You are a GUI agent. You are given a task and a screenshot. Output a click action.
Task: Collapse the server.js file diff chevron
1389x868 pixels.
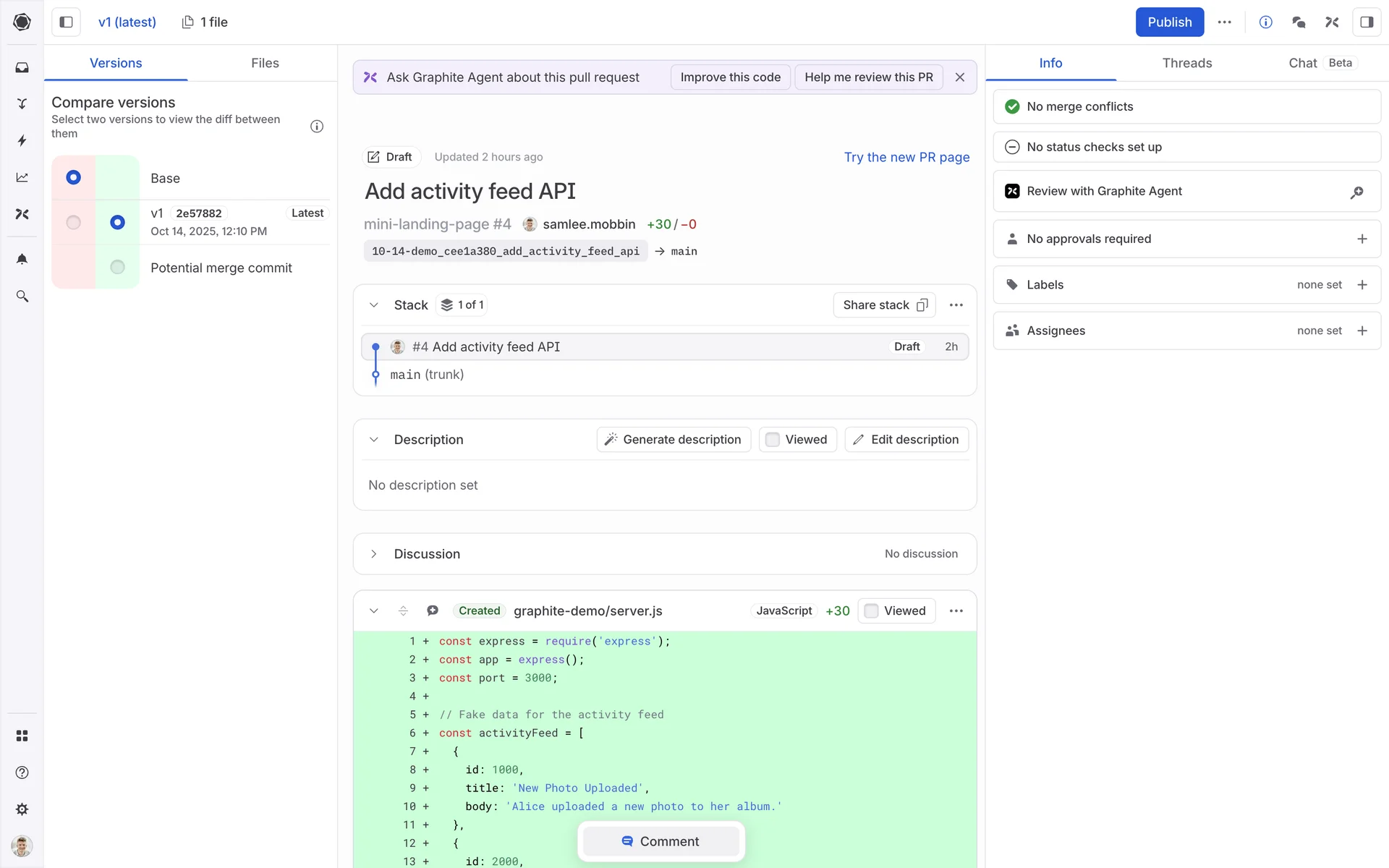pos(374,610)
